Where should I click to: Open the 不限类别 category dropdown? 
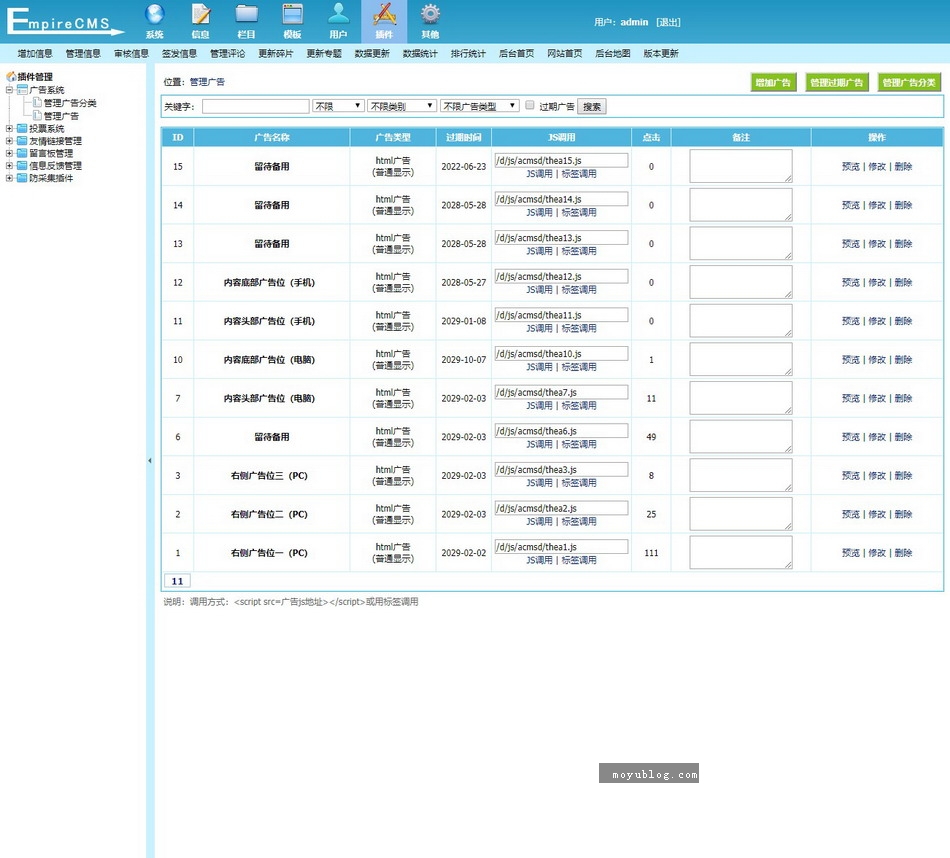click(x=402, y=106)
